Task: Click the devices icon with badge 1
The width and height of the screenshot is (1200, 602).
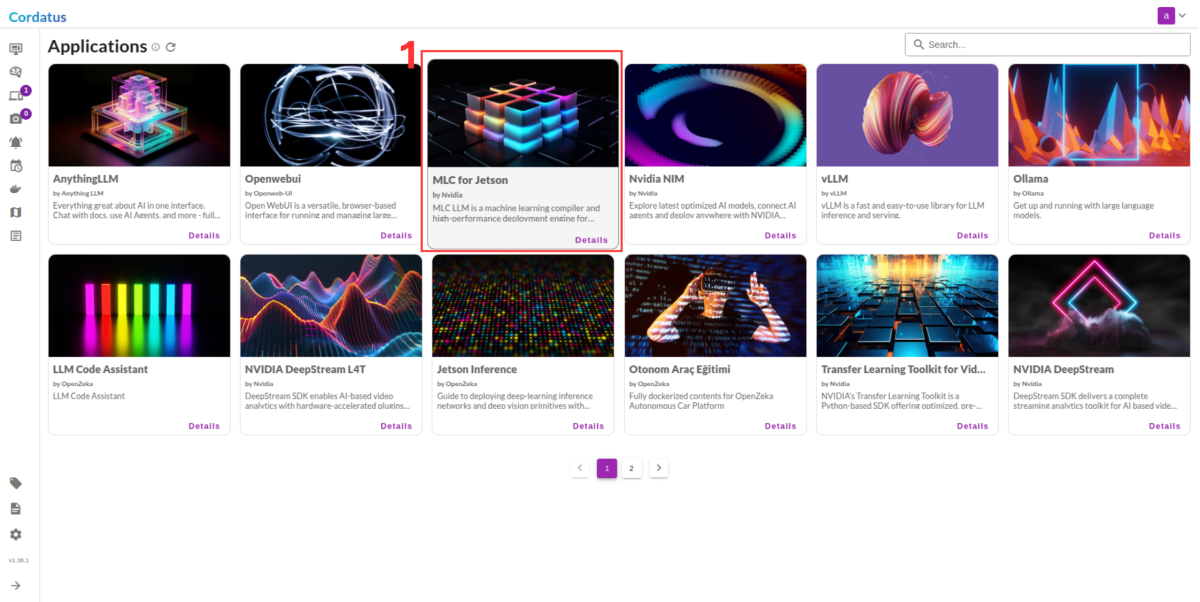Action: pyautogui.click(x=16, y=96)
